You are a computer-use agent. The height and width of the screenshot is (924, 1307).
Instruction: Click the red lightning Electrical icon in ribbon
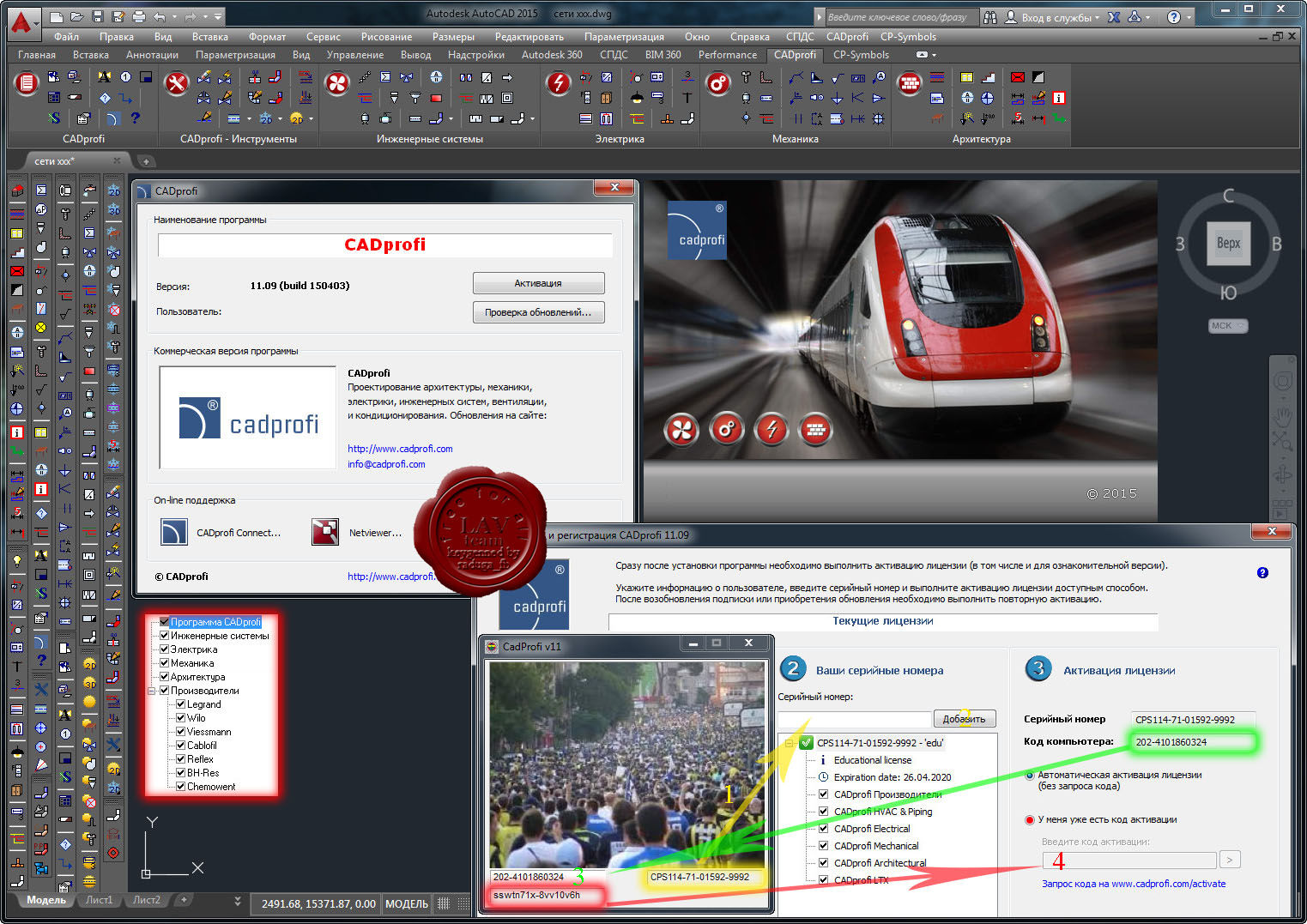pyautogui.click(x=559, y=84)
